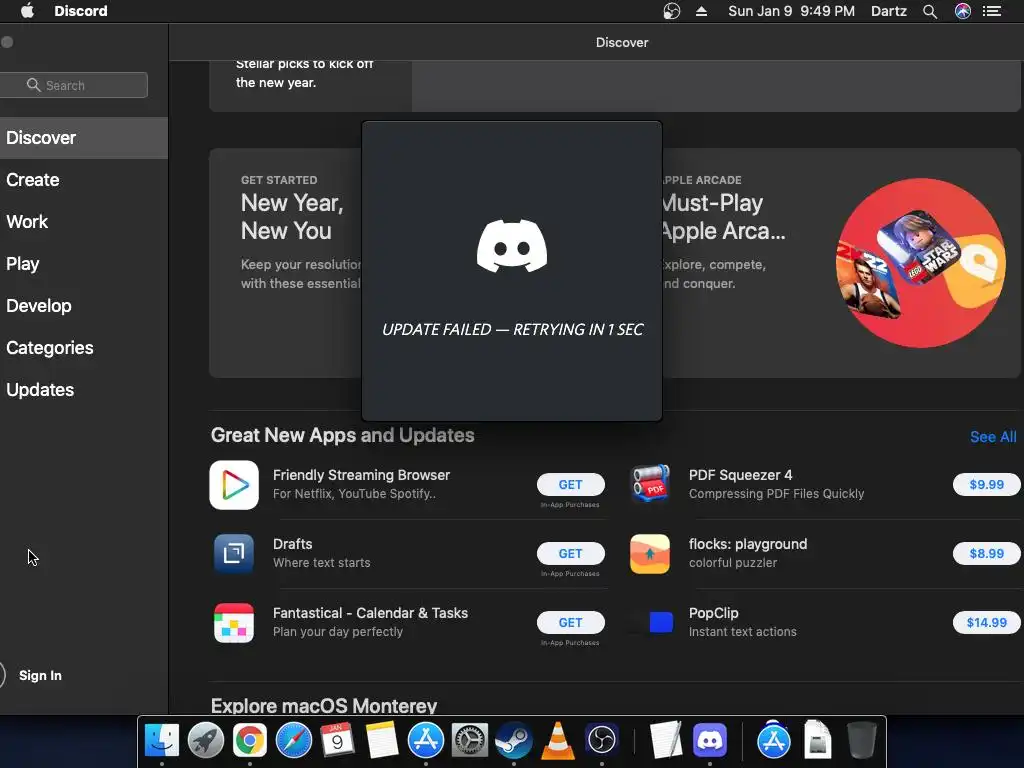The height and width of the screenshot is (768, 1024).
Task: Open Must-Play Apple Arcade artwork
Action: [x=921, y=263]
